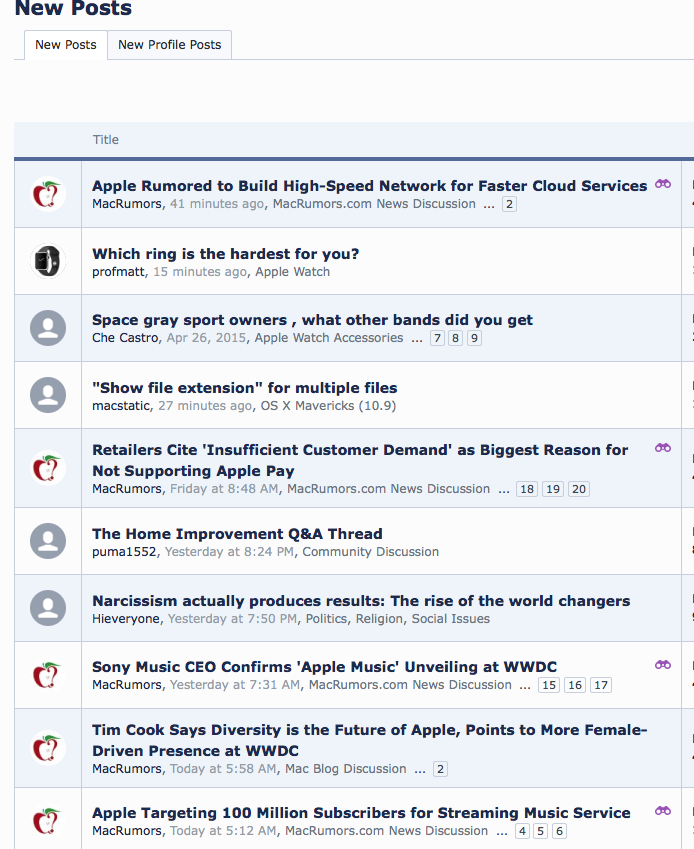This screenshot has height=849, width=694.
Task: Open macstatic user link
Action: point(121,406)
